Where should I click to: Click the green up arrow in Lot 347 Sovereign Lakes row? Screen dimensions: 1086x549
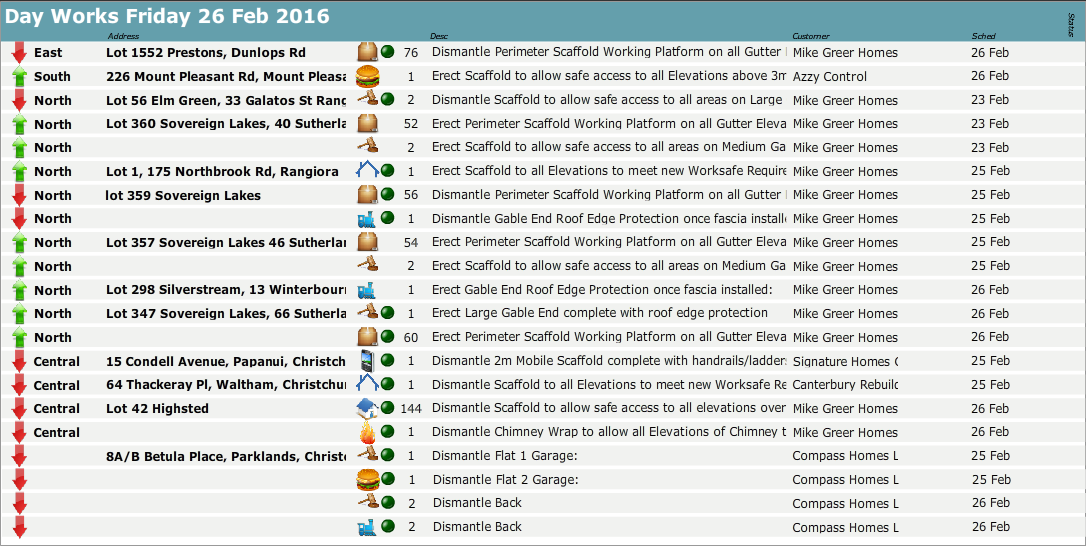[x=19, y=314]
